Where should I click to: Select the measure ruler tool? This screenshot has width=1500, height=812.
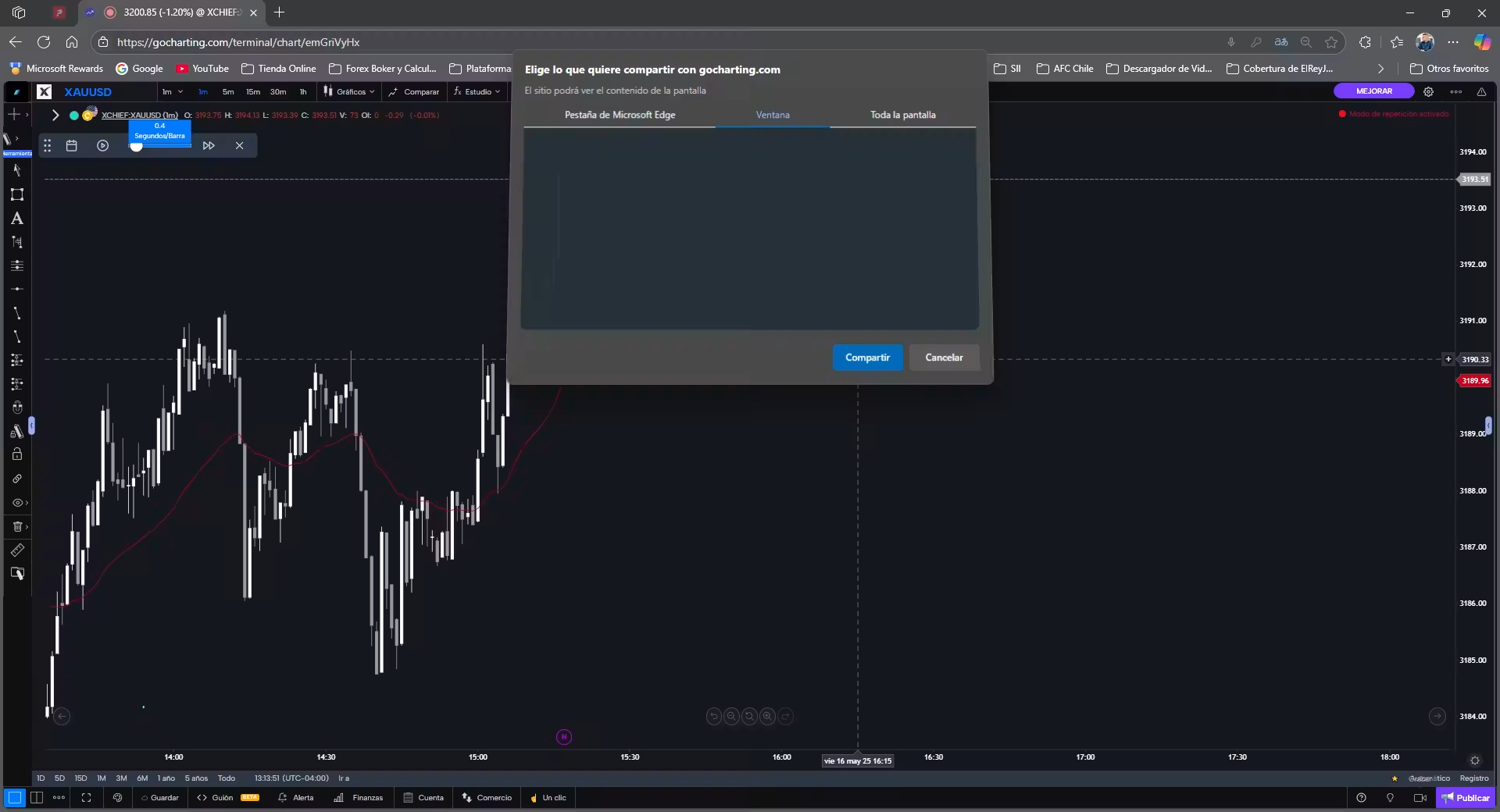[17, 551]
